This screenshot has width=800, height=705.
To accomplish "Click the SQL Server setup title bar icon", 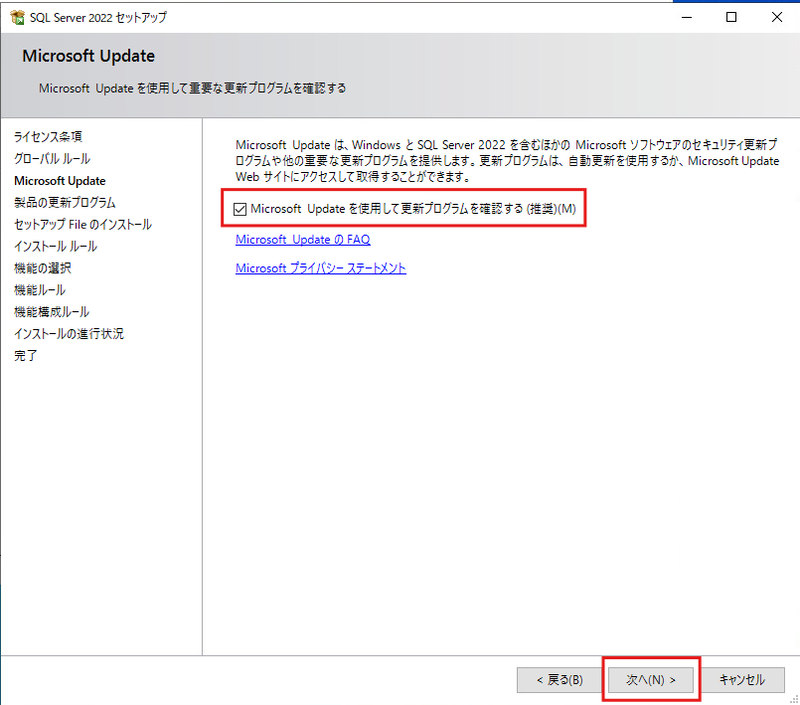I will point(17,17).
